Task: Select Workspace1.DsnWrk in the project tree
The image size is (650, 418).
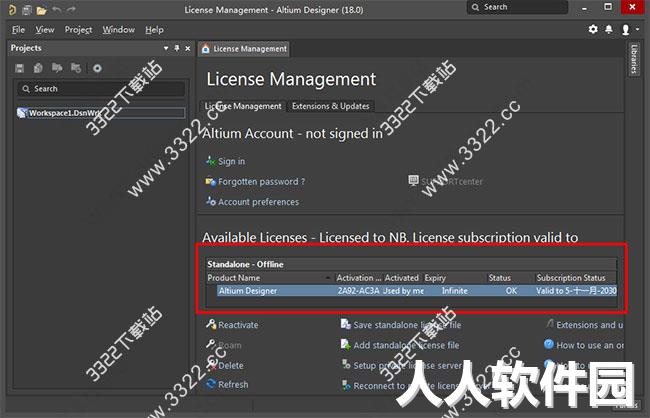Action: [101, 113]
